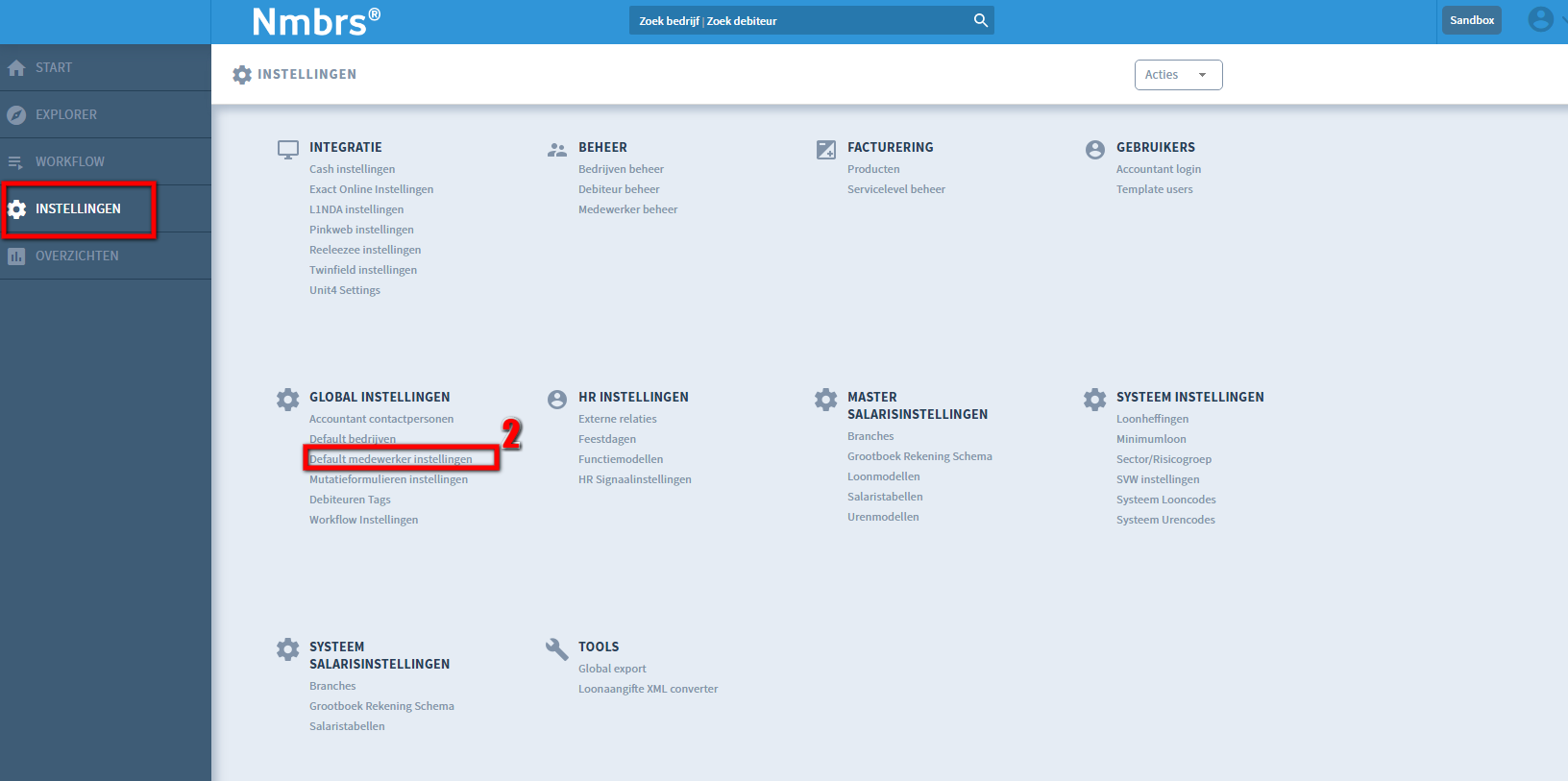1568x781 pixels.
Task: Open SVW instellingen link
Action: click(1158, 479)
